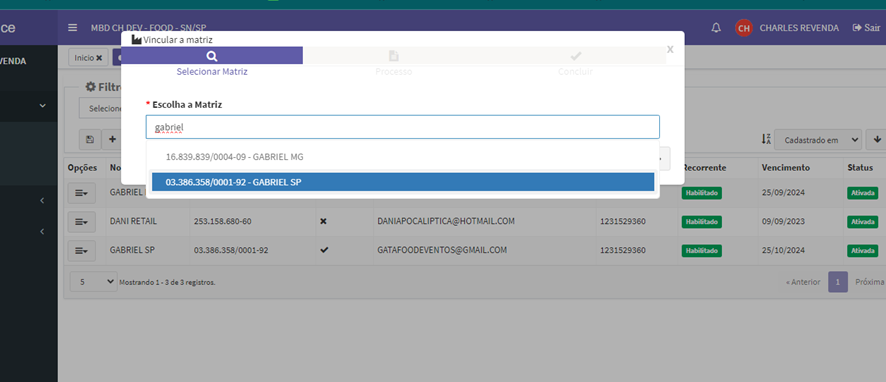Screen dimensions: 886x382
Task: Open options menu for DANI RETAIL row
Action: (x=81, y=222)
